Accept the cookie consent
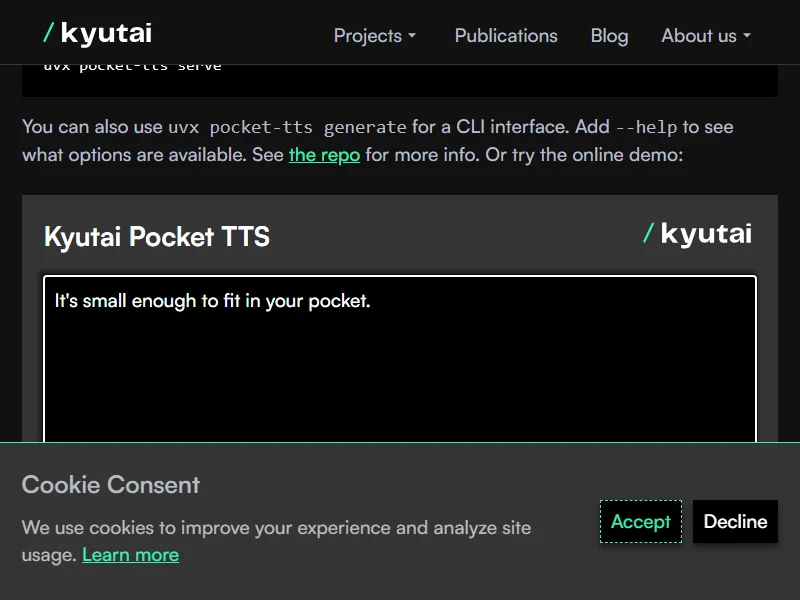This screenshot has height=600, width=800. coord(640,522)
